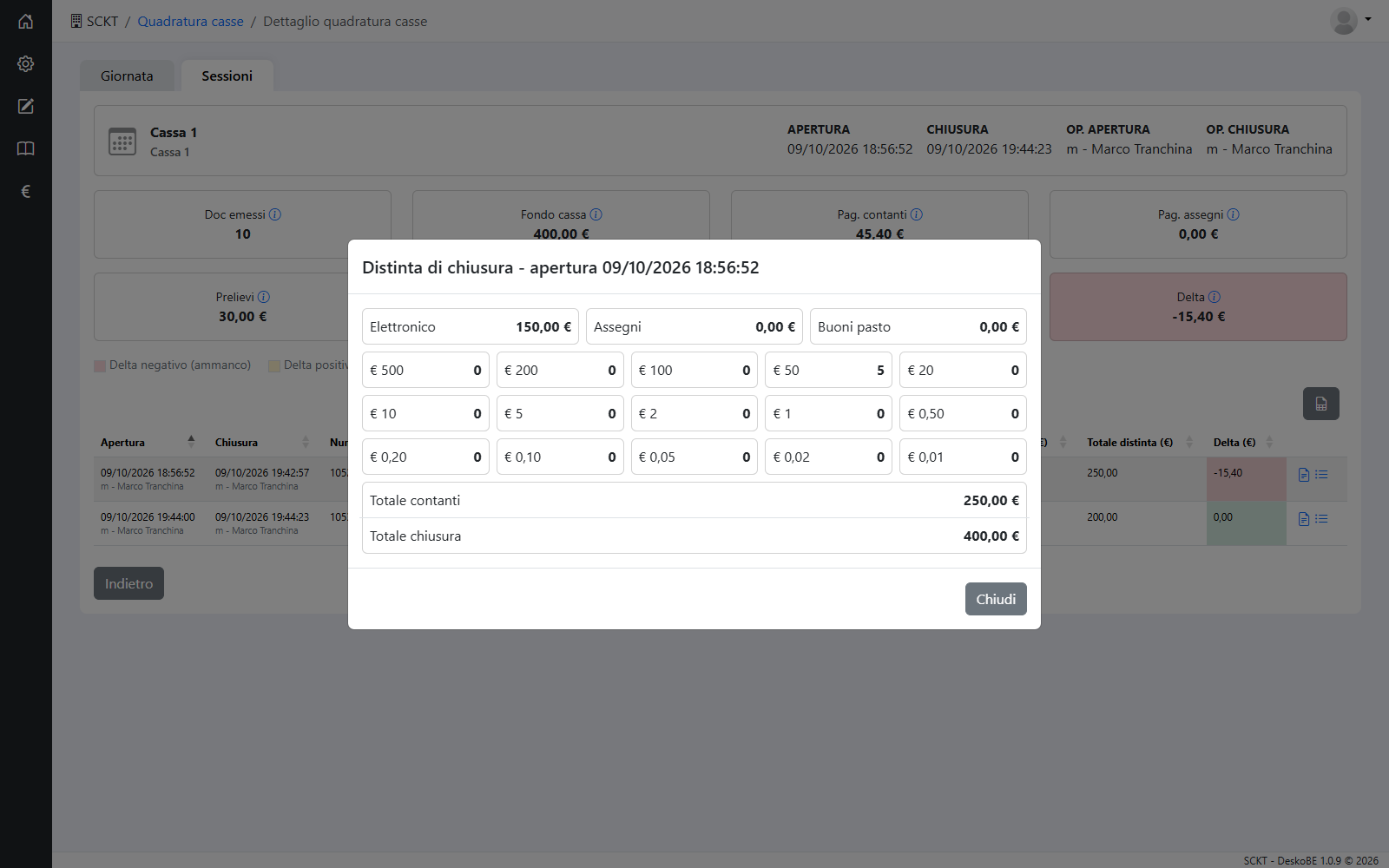Click the Elettronico amount field
This screenshot has width=1389, height=868.
click(471, 326)
